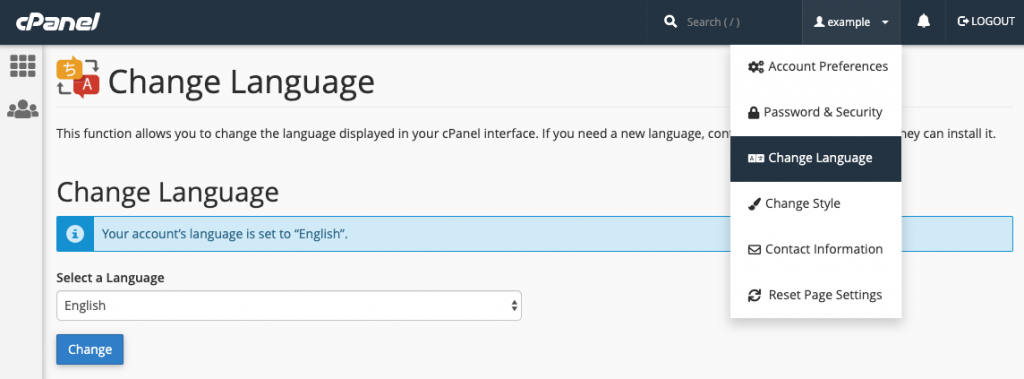
Task: Click the gears icon beside Account Preferences
Action: [756, 67]
